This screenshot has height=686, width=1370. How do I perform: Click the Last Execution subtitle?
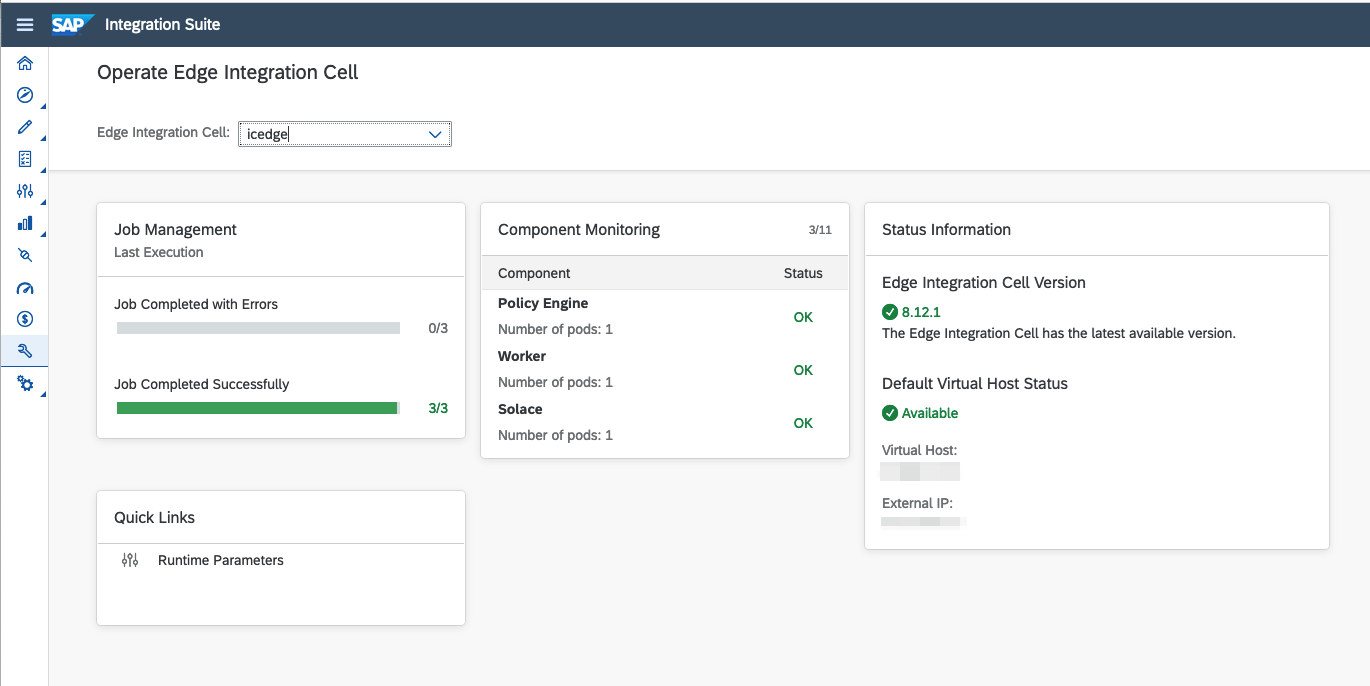click(159, 252)
